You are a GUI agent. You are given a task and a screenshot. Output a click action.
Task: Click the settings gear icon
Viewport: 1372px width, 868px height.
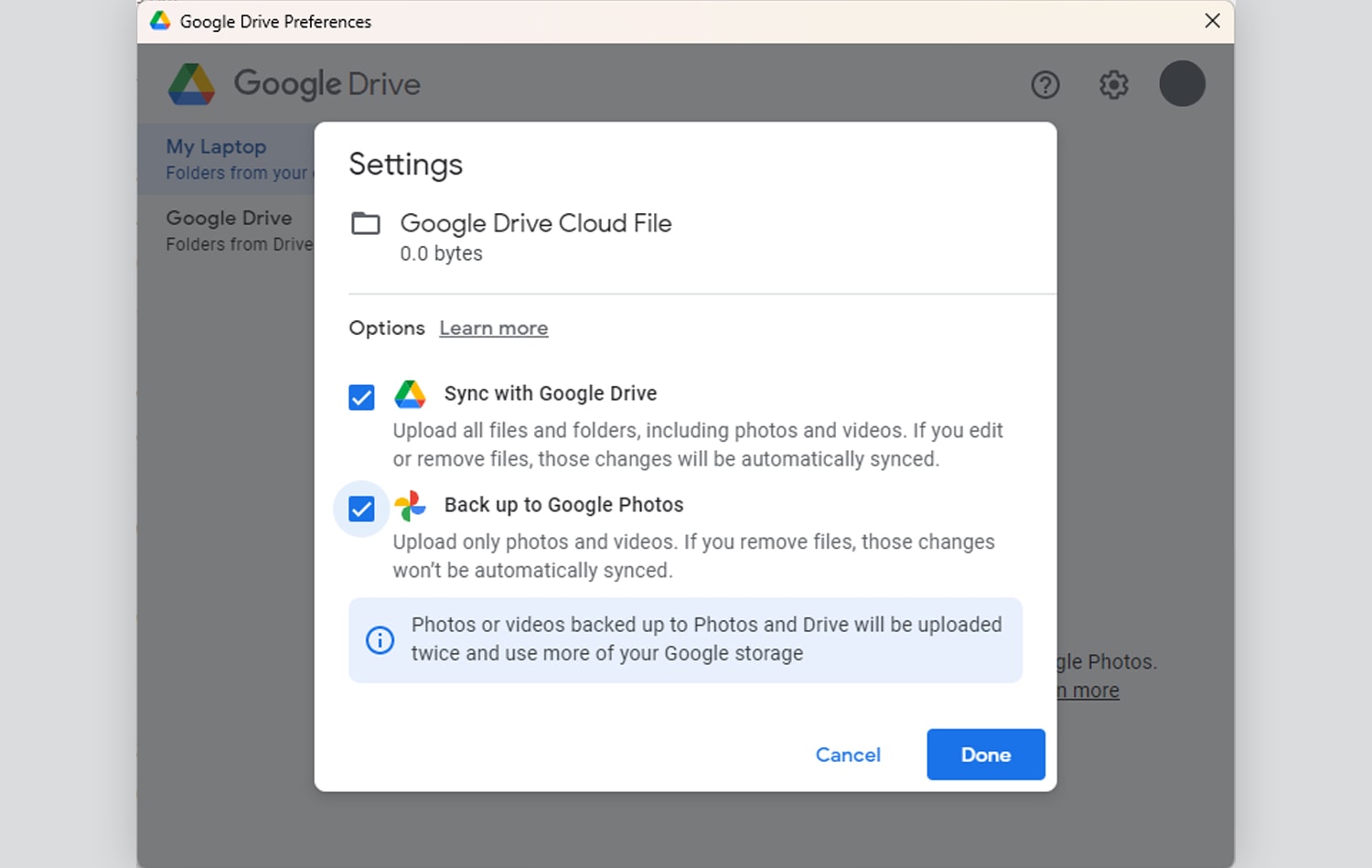point(1113,84)
